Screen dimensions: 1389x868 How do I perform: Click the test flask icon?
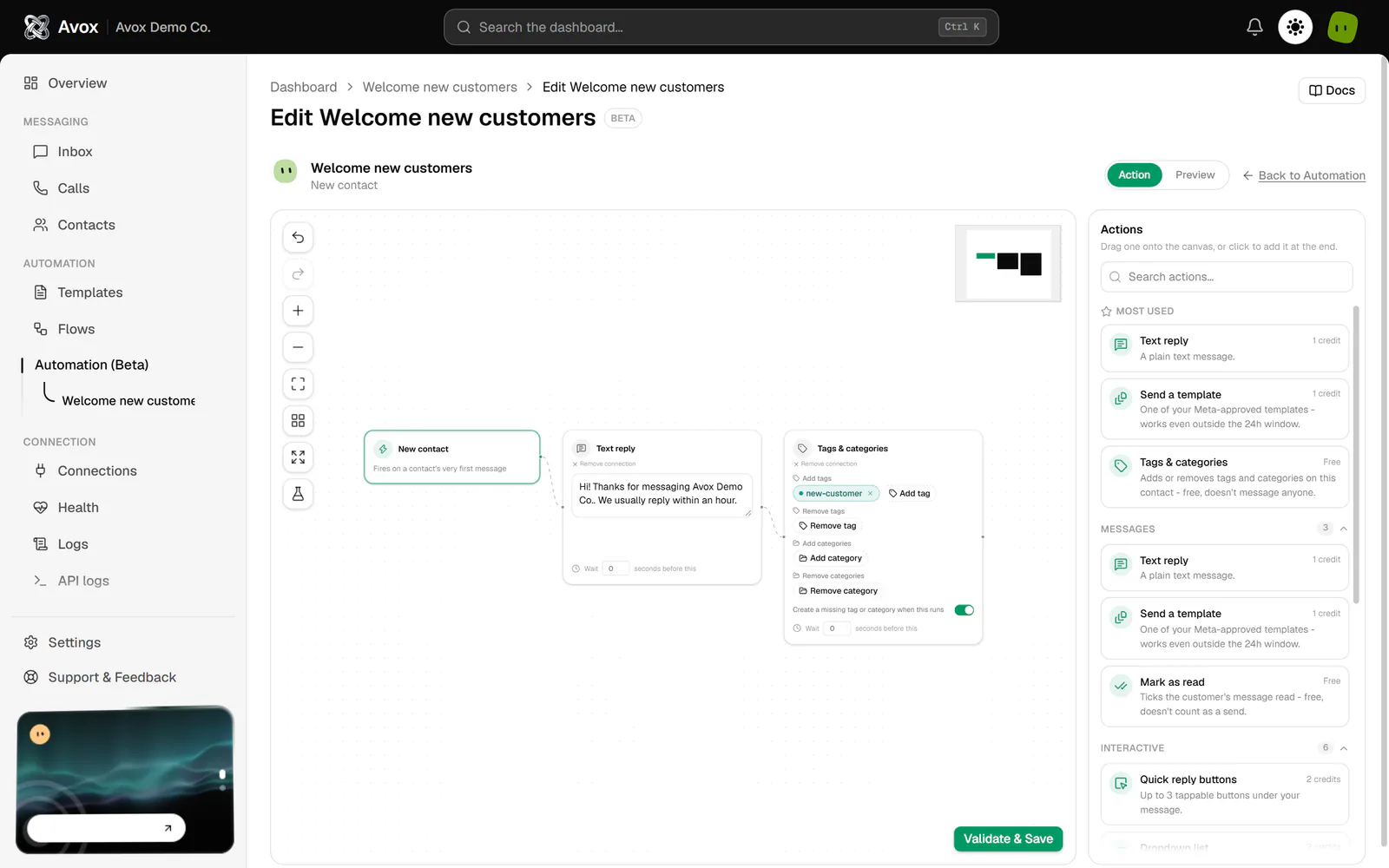pos(298,494)
